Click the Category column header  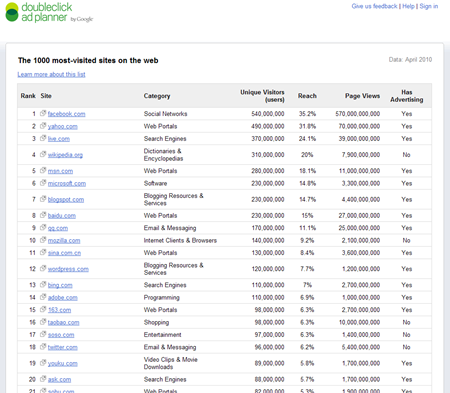pyautogui.click(x=157, y=96)
